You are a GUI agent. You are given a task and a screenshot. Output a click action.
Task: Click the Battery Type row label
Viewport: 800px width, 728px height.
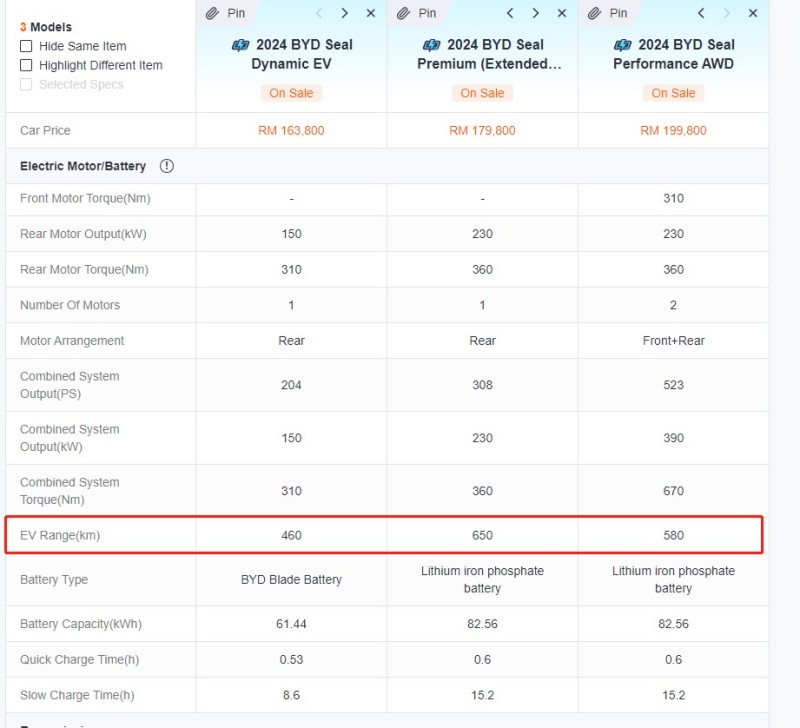click(x=54, y=580)
